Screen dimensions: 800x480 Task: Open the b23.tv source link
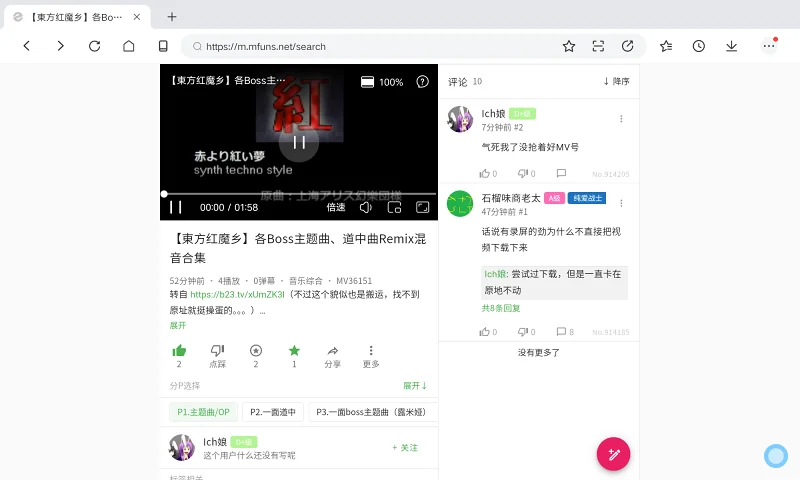pos(237,294)
